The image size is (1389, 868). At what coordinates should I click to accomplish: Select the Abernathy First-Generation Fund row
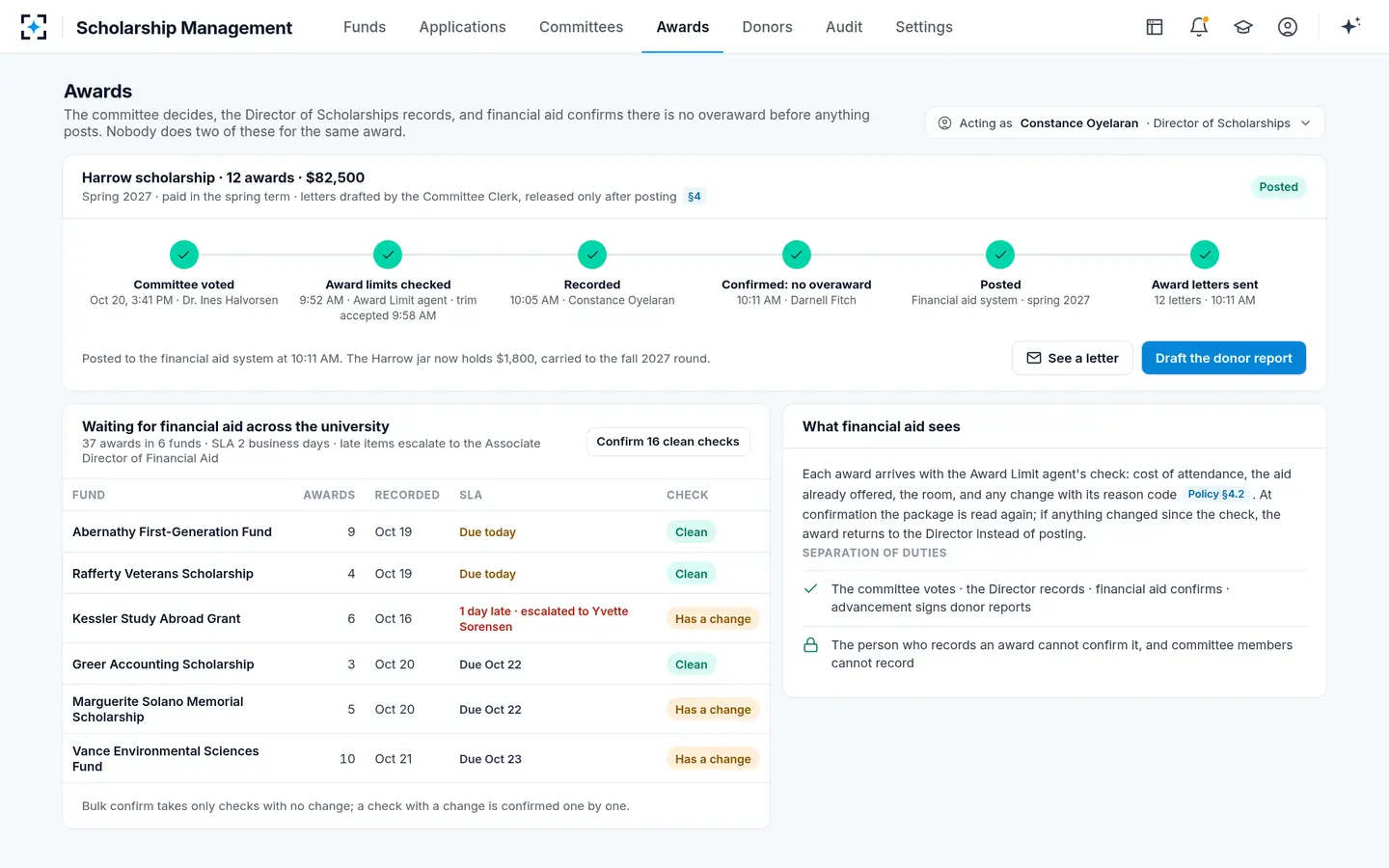point(416,532)
